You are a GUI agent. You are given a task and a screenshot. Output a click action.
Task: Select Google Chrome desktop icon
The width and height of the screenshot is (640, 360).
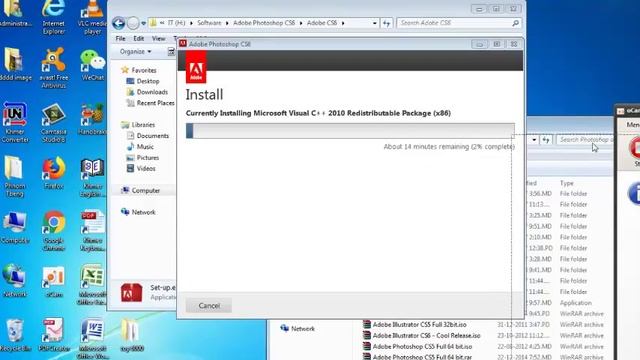point(53,231)
